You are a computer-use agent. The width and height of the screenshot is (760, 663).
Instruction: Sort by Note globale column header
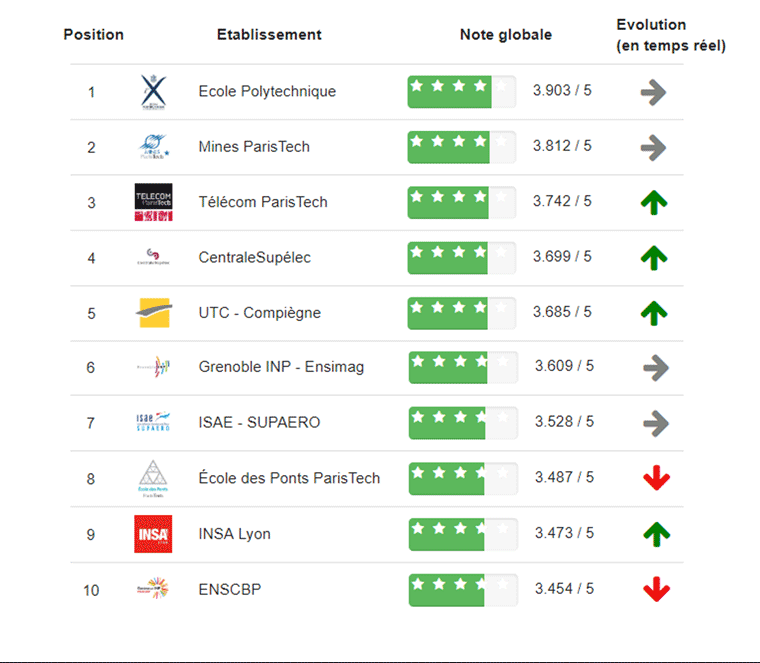point(506,34)
